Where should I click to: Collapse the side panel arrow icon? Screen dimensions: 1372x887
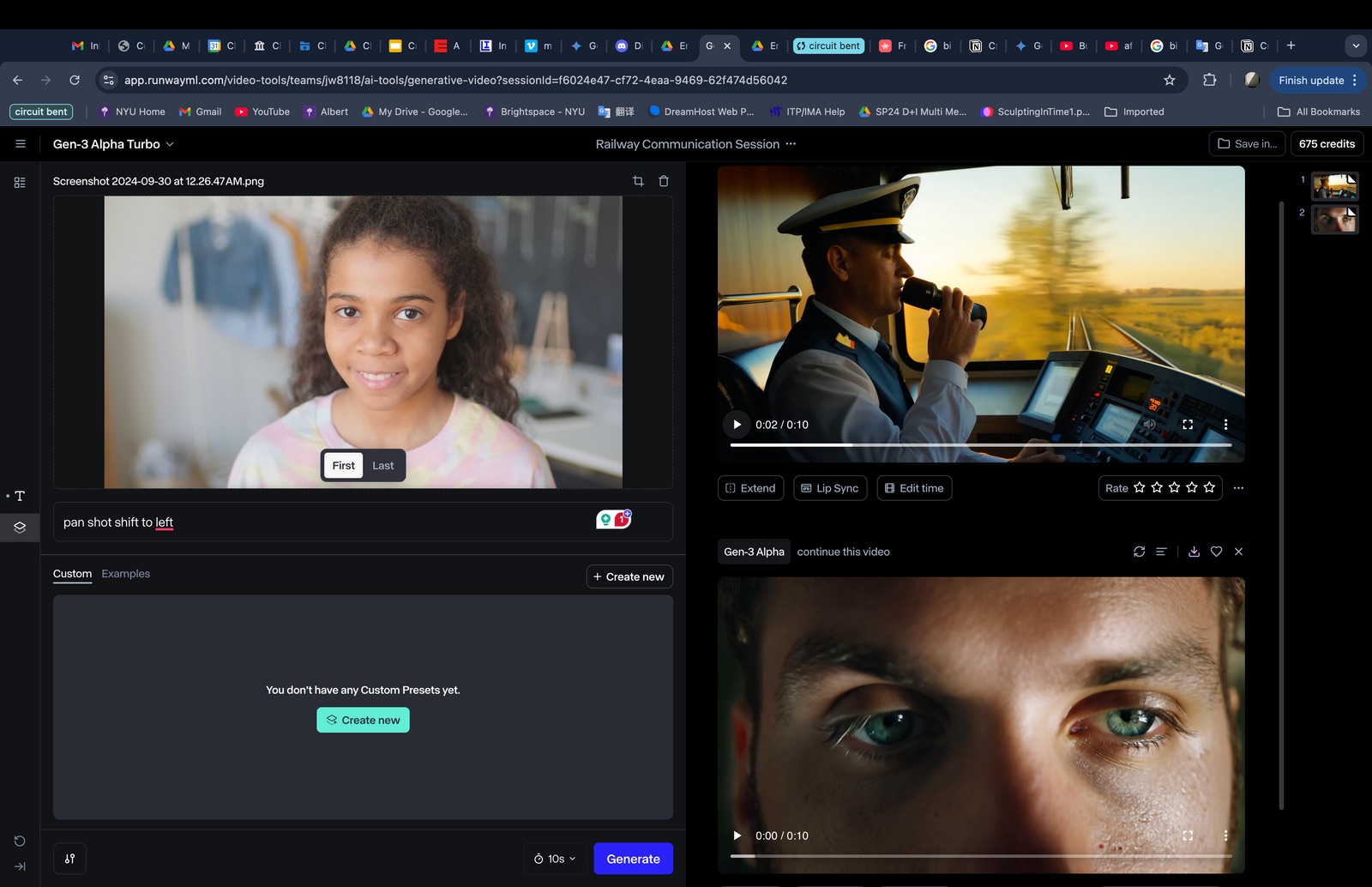point(20,866)
